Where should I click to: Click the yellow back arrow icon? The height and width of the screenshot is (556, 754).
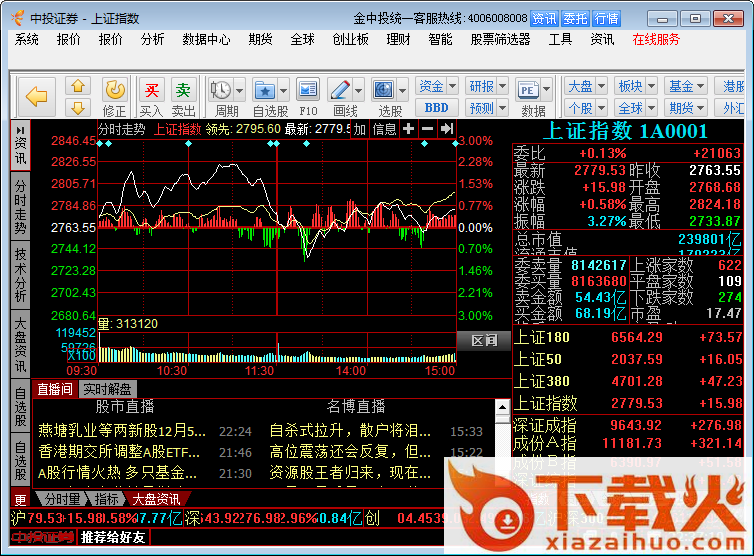(x=37, y=97)
